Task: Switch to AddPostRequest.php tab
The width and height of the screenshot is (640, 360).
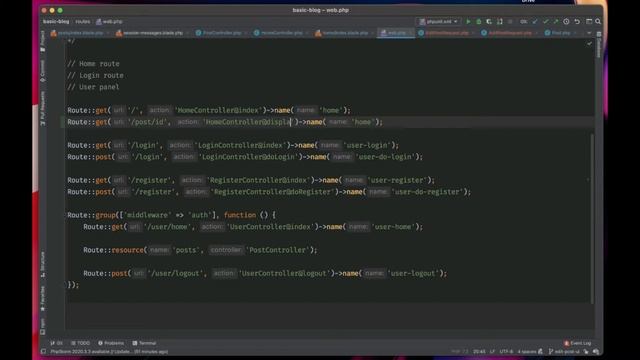Action: [x=506, y=33]
